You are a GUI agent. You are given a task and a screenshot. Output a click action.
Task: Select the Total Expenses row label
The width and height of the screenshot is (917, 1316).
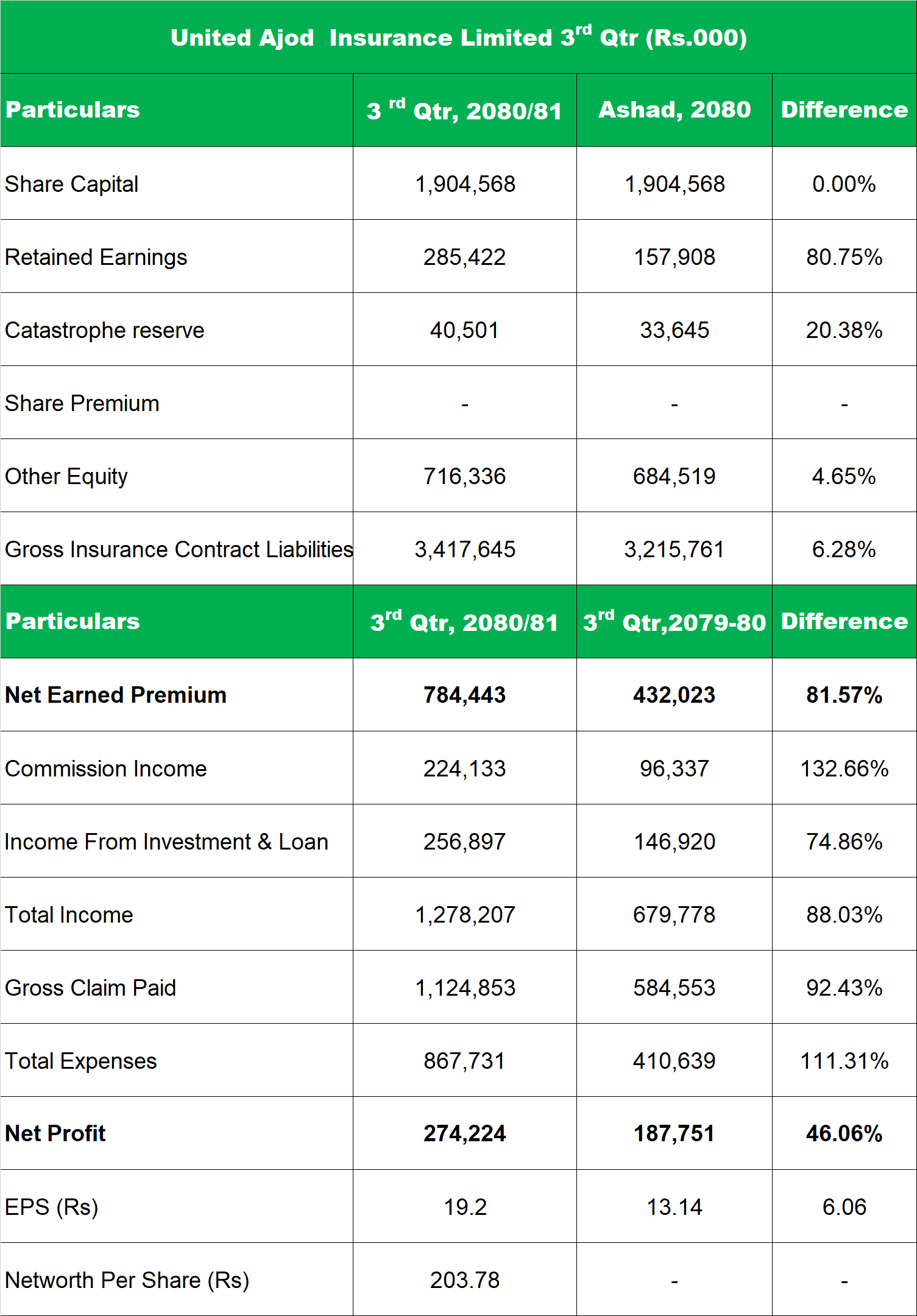pos(80,1061)
